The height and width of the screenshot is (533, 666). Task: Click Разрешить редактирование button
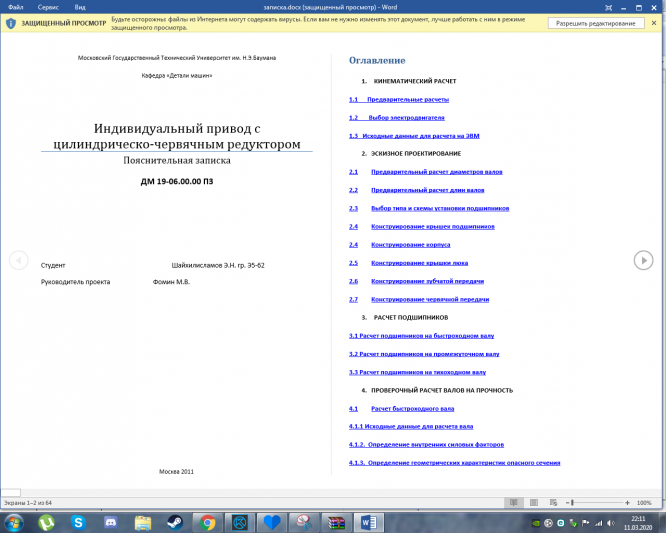pos(595,23)
